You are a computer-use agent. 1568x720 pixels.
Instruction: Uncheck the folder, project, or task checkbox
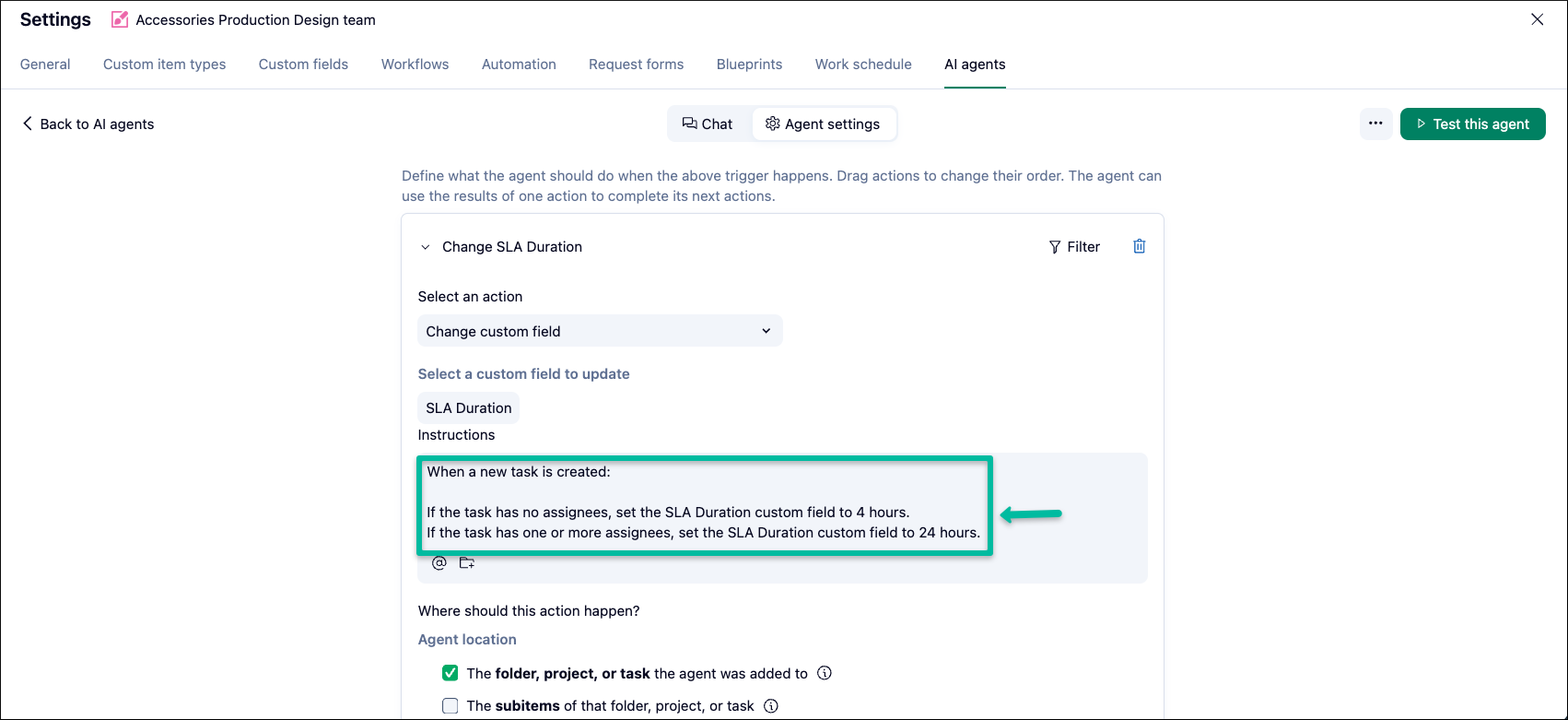(450, 673)
